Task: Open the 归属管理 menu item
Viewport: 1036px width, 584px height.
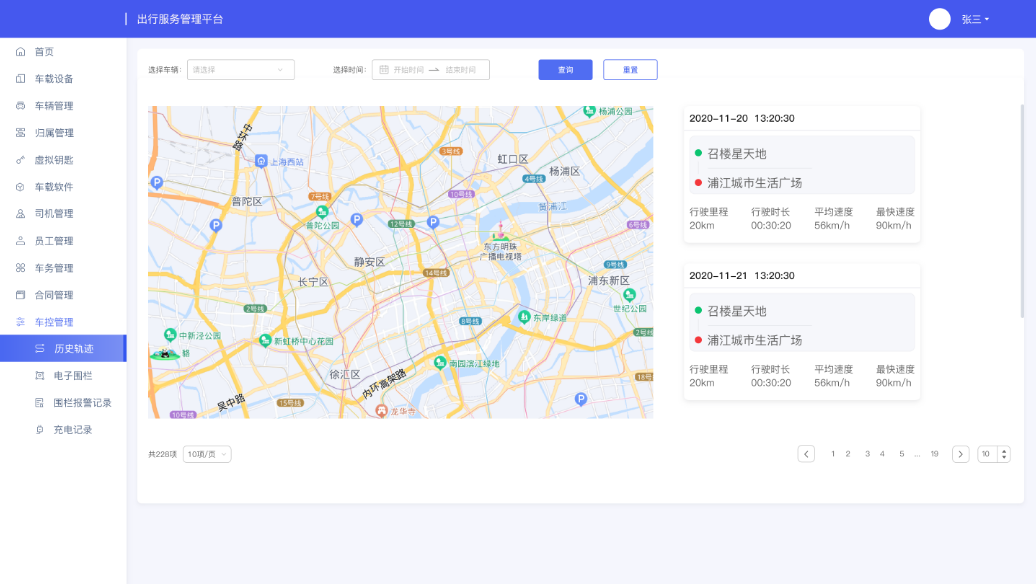Action: point(63,133)
